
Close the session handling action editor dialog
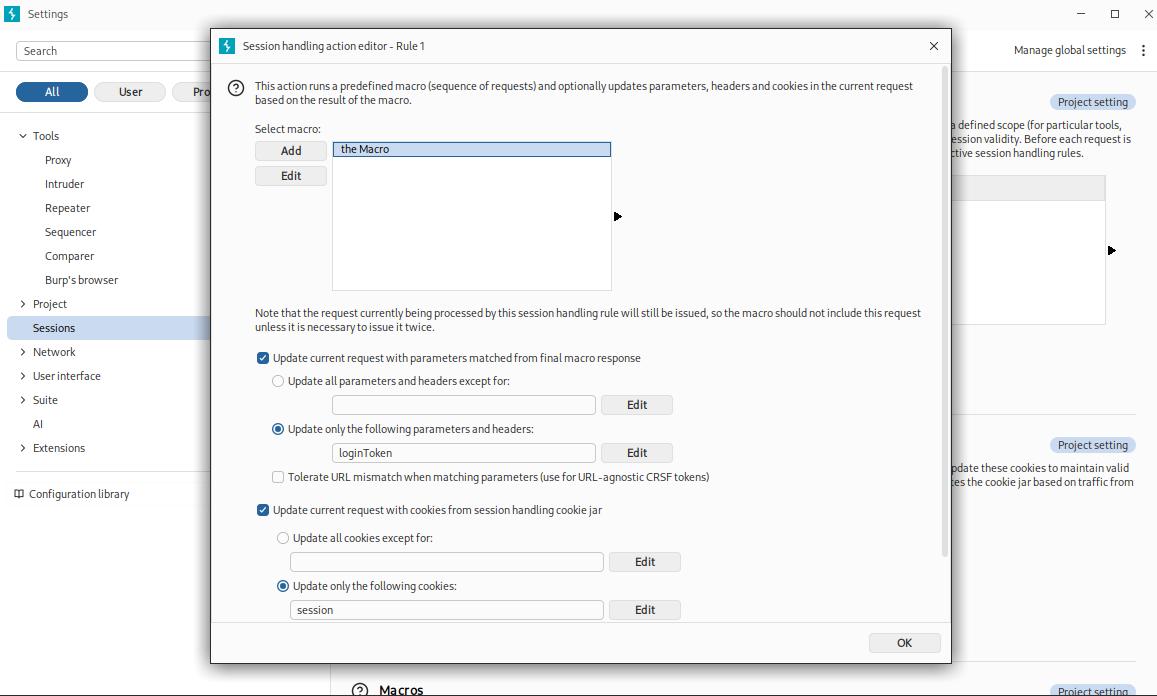[934, 46]
